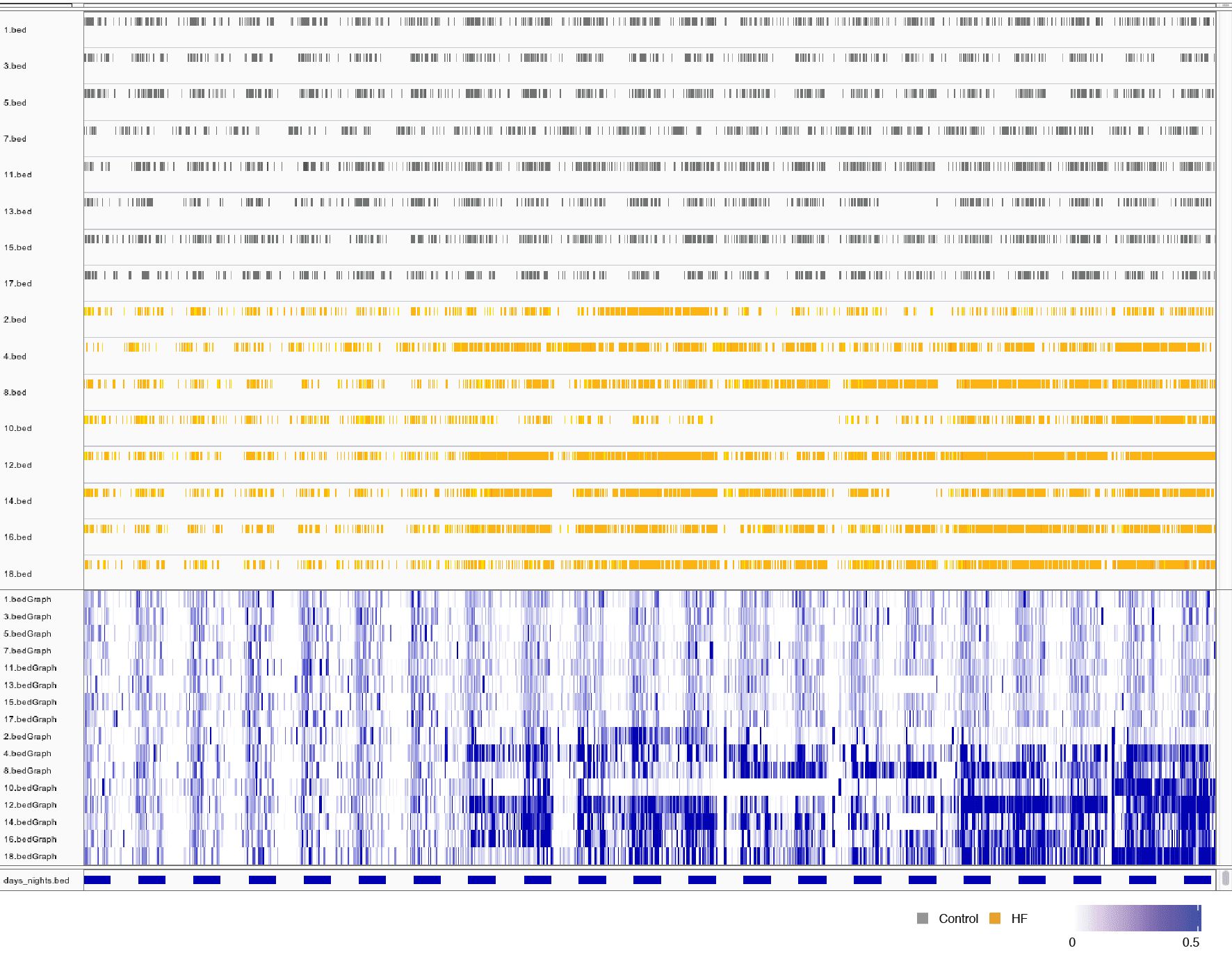Select the 2.bed track label
Screen dimensions: 1232x964
(x=15, y=320)
